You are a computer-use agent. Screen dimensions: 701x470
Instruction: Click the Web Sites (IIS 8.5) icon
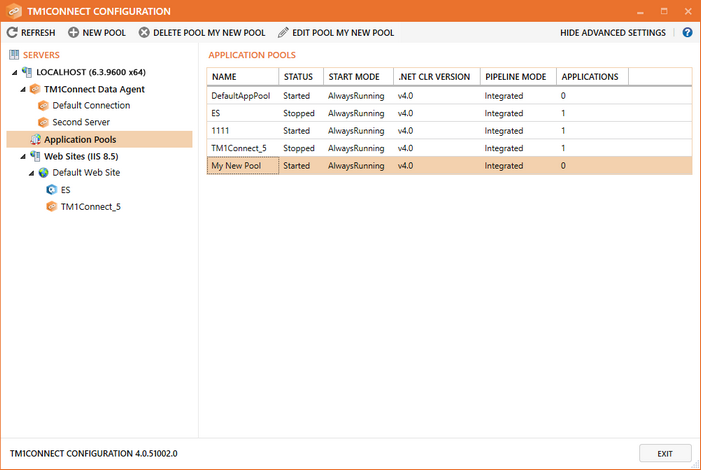point(35,156)
